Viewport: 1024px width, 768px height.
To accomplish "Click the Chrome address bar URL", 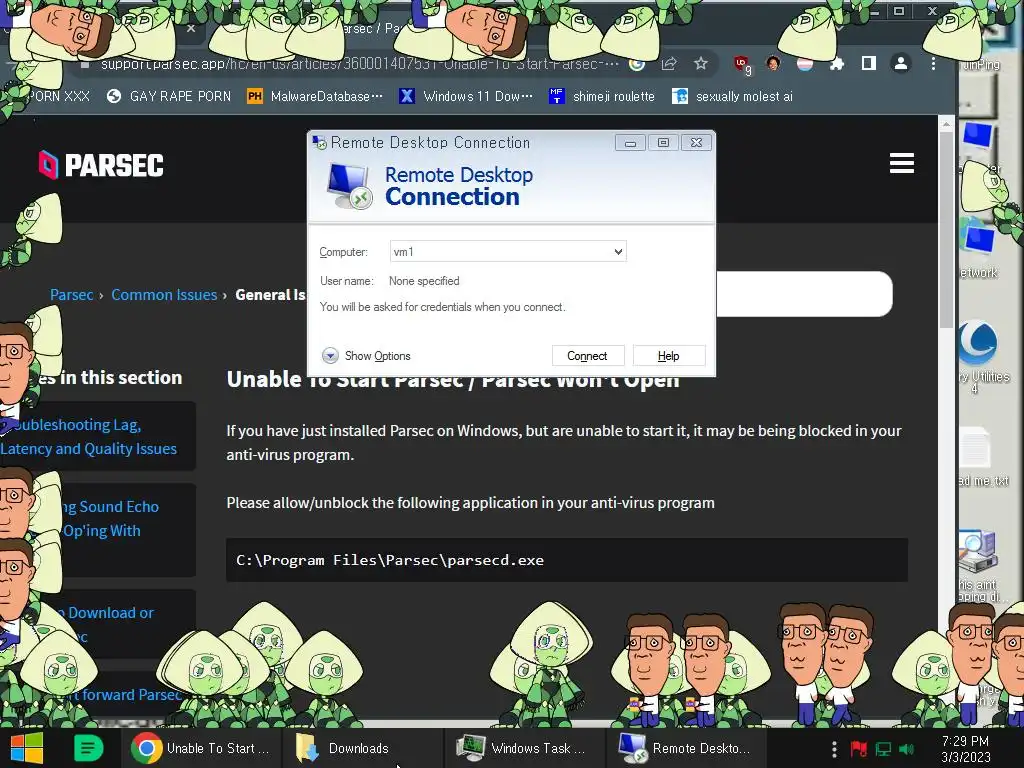I will tap(359, 64).
